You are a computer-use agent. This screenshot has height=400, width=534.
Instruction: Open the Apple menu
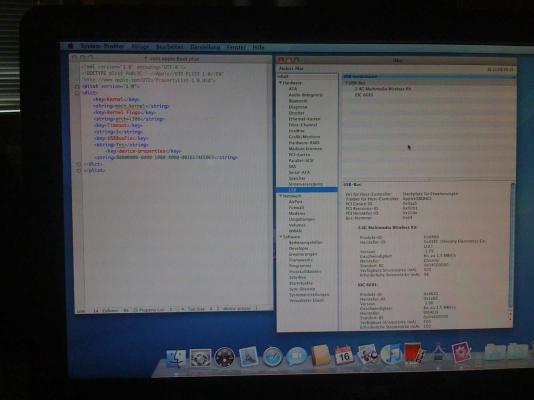point(70,46)
